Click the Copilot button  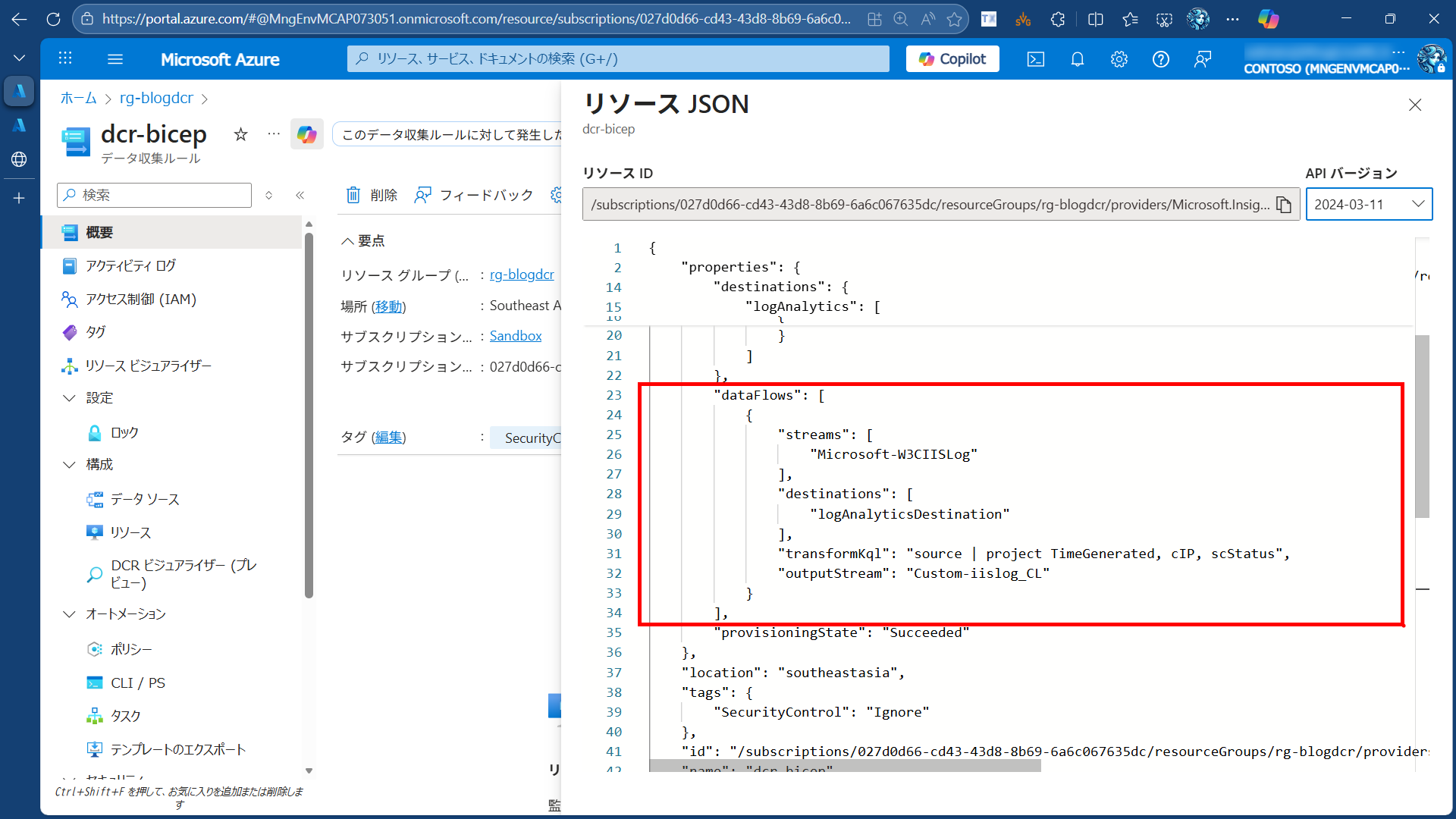[x=952, y=59]
